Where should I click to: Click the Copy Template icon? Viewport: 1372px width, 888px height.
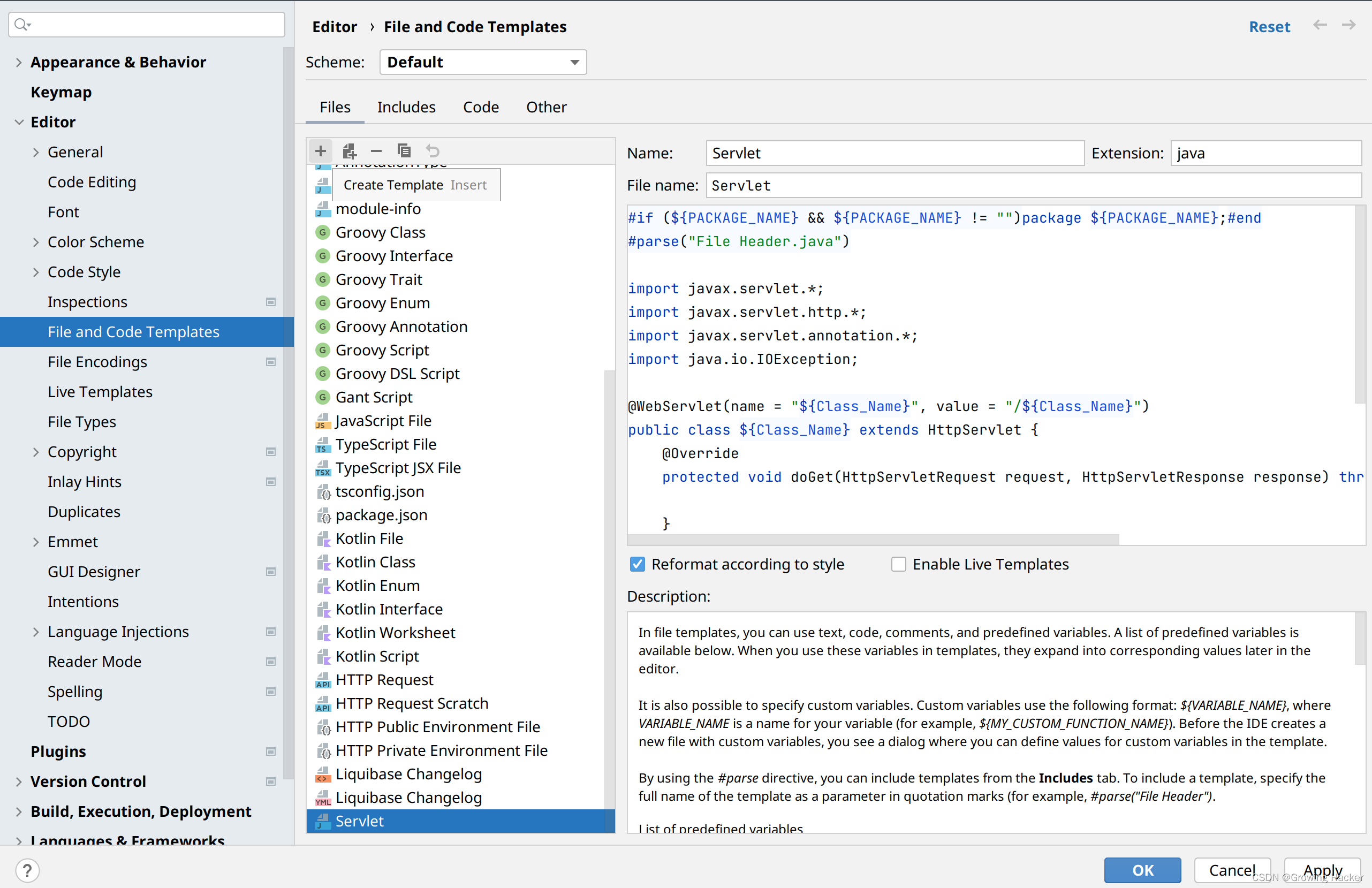pyautogui.click(x=404, y=151)
